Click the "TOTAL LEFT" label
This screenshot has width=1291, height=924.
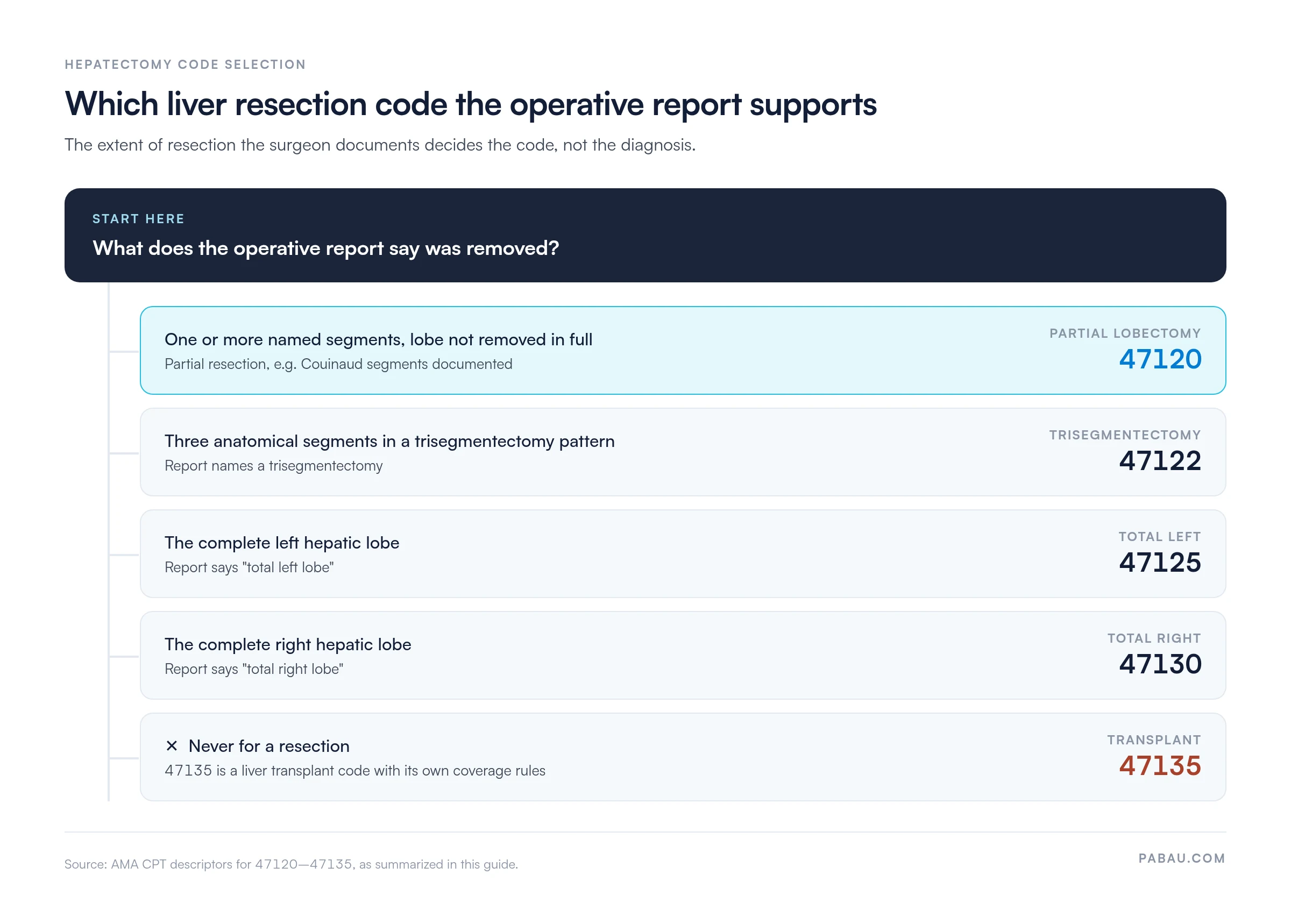(1160, 537)
